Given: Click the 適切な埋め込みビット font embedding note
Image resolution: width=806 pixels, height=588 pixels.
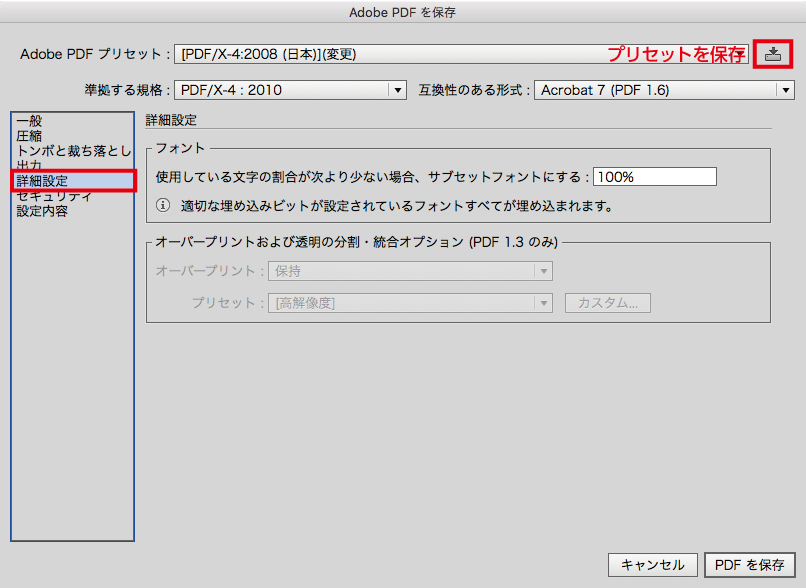Looking at the screenshot, I should [397, 206].
